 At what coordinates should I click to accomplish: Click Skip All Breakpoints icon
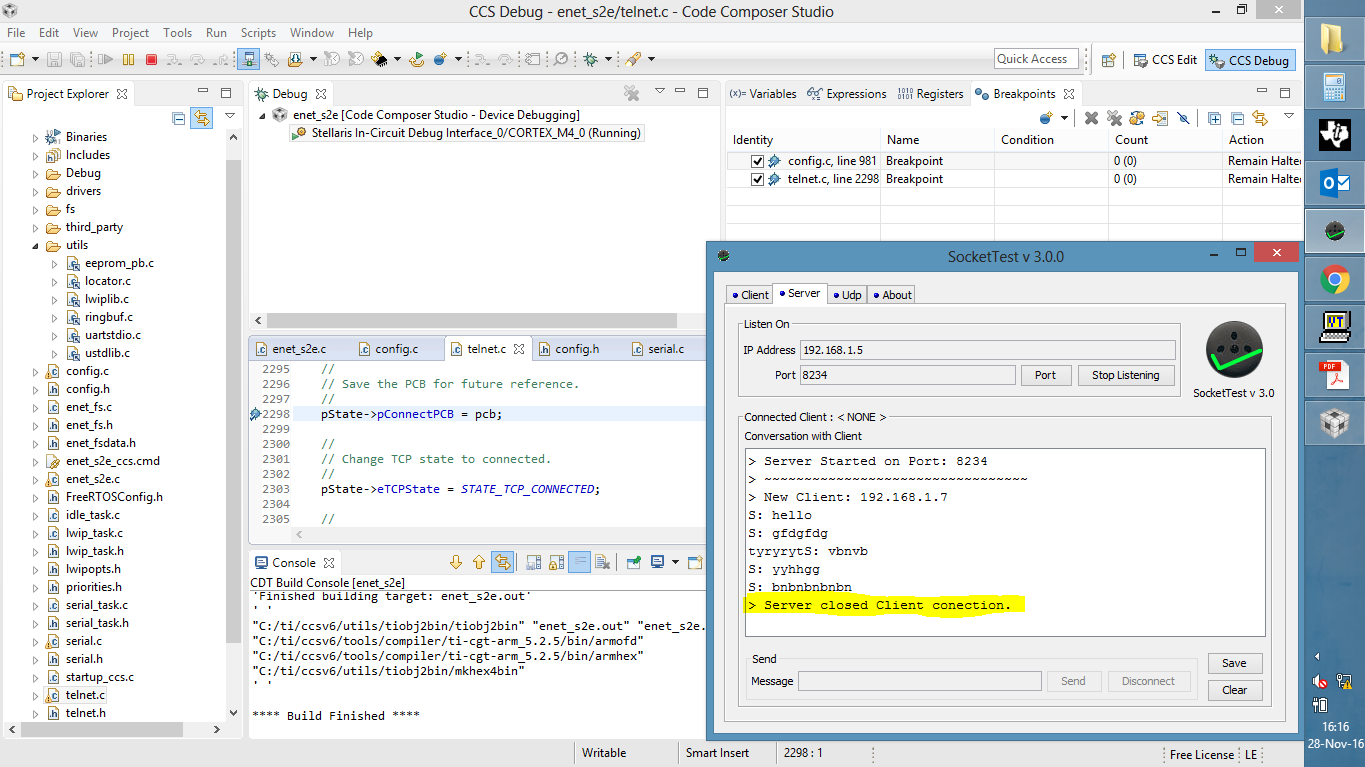click(x=1183, y=118)
